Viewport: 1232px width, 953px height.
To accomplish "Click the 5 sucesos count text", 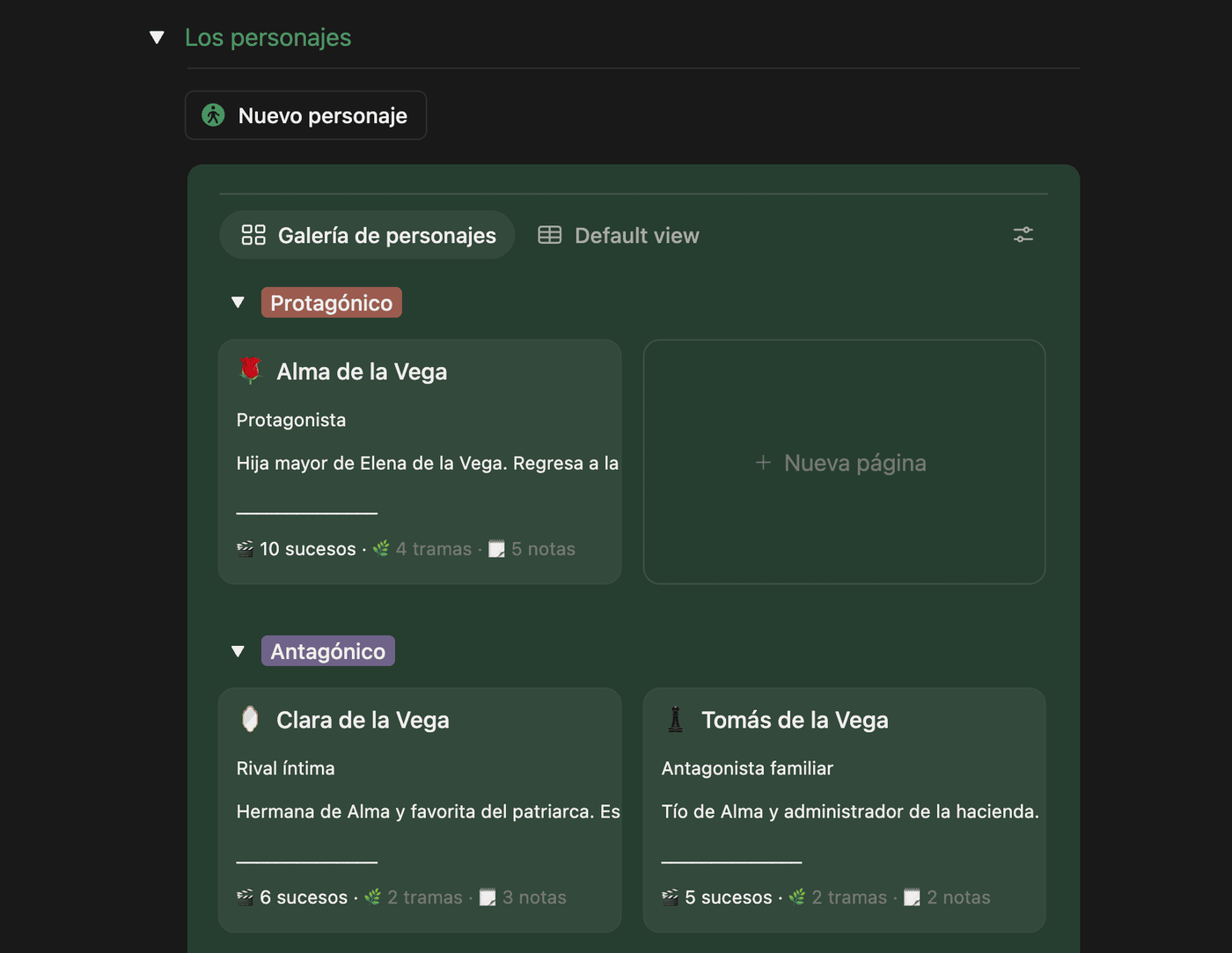I will point(729,898).
